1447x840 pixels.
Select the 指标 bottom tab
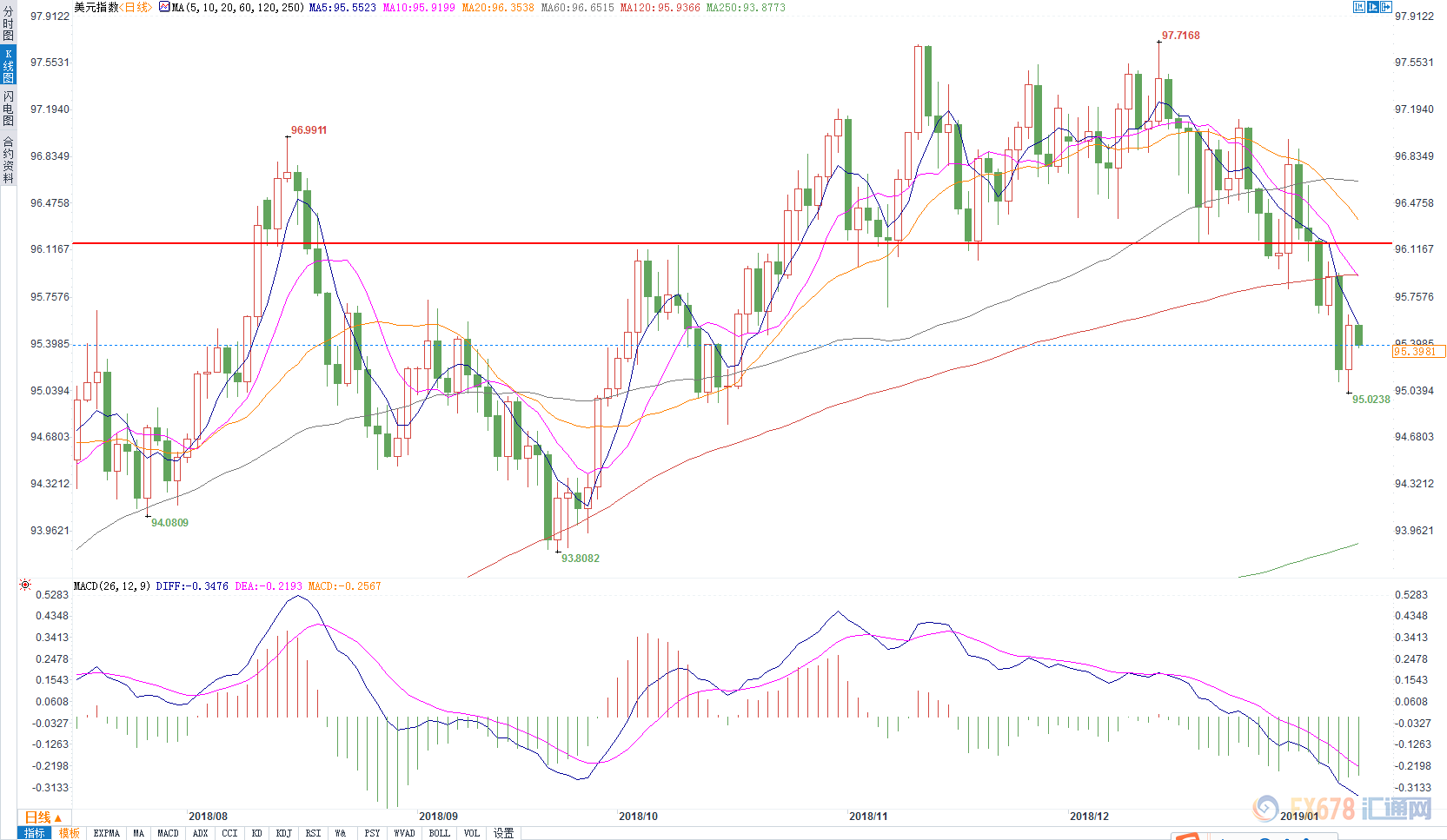[x=35, y=833]
